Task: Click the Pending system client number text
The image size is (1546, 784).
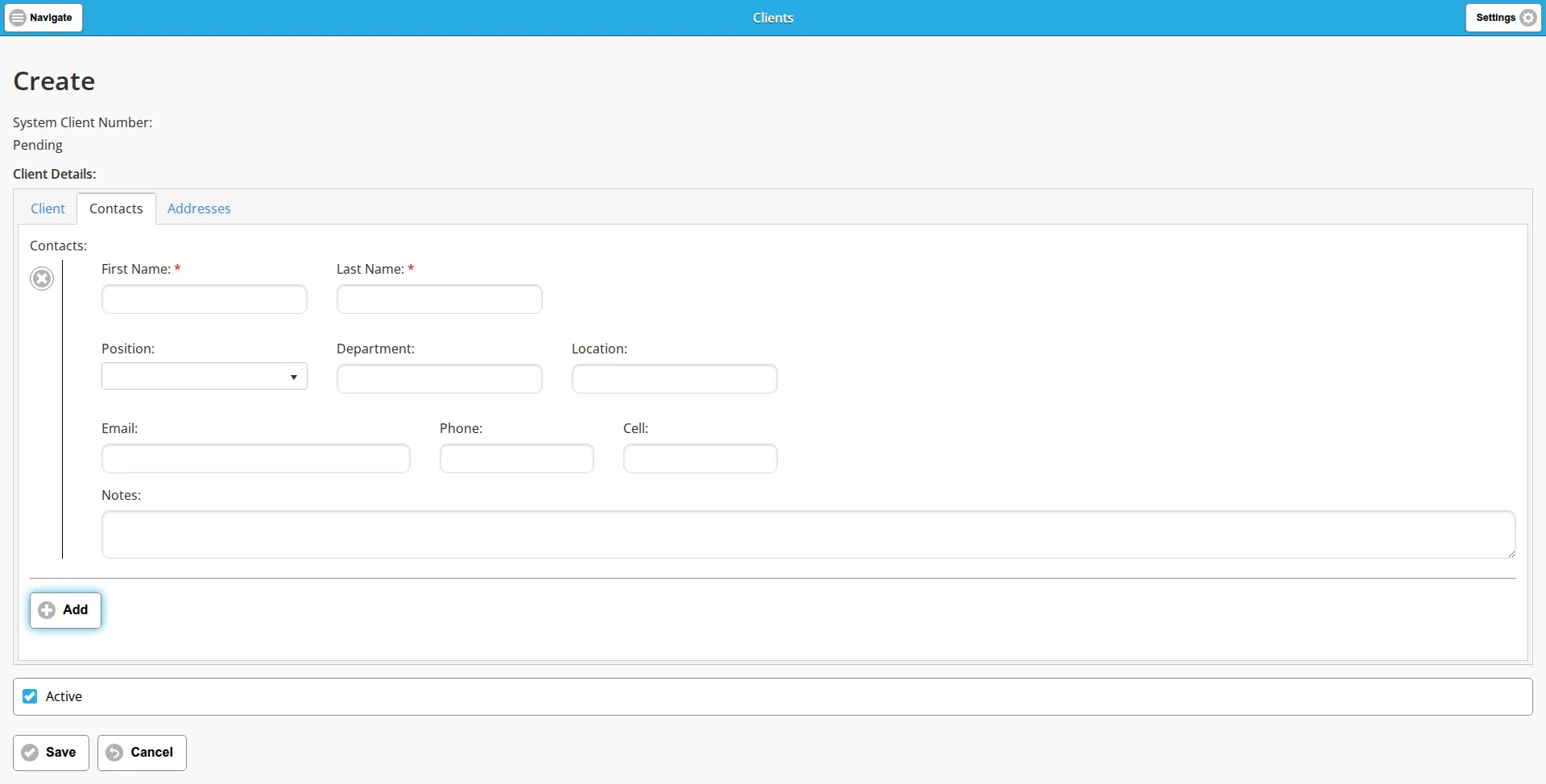Action: pos(38,145)
